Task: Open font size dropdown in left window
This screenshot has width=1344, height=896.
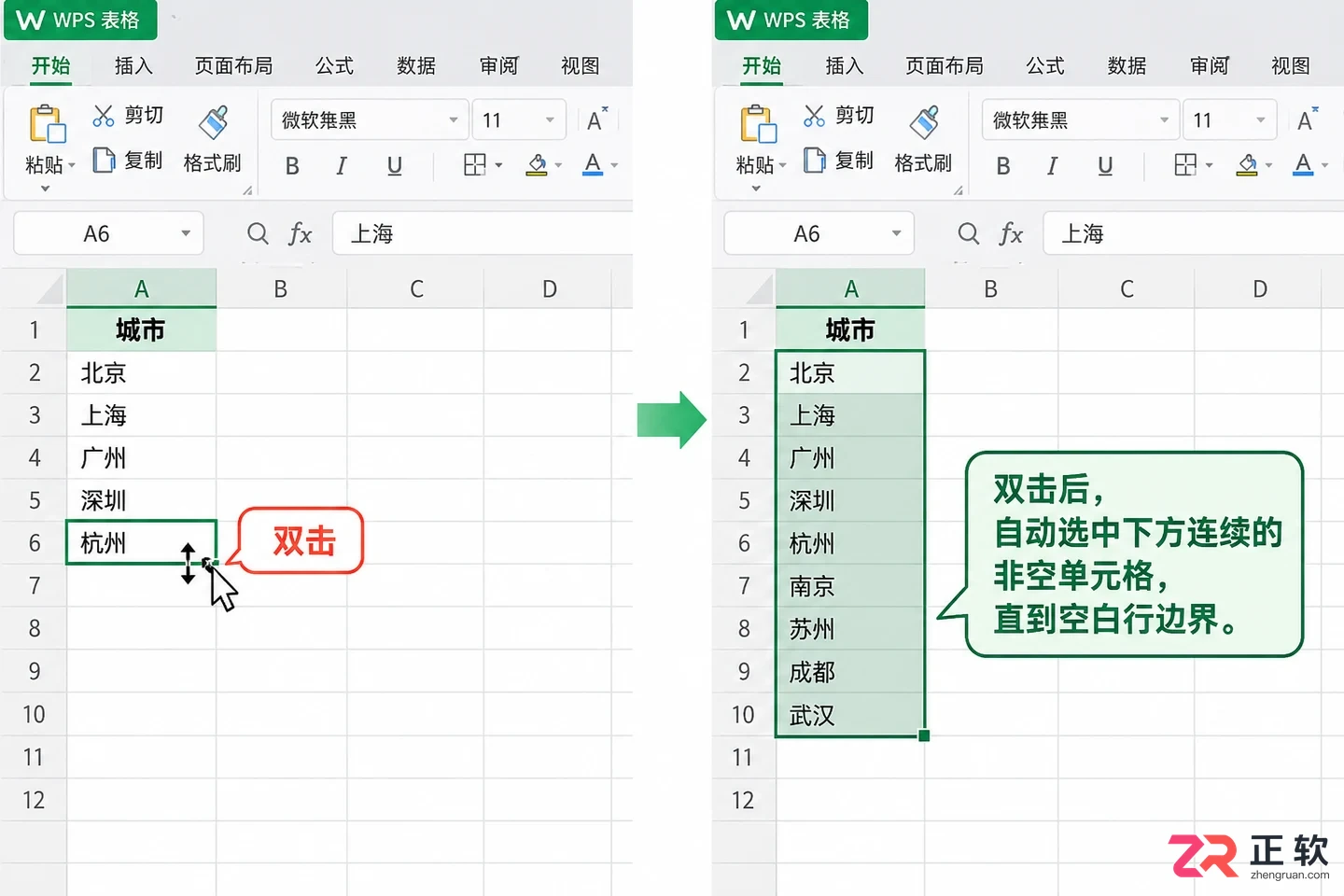Action: tap(550, 119)
